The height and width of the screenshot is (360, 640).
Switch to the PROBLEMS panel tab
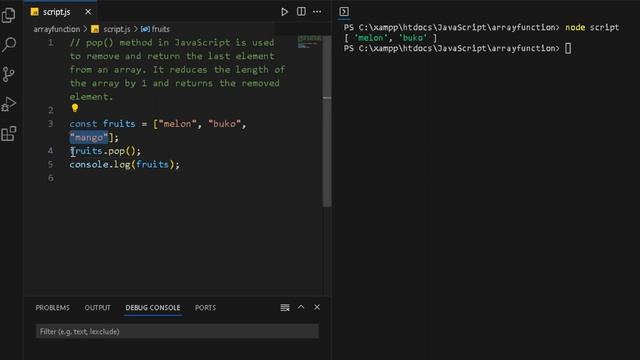pos(53,308)
